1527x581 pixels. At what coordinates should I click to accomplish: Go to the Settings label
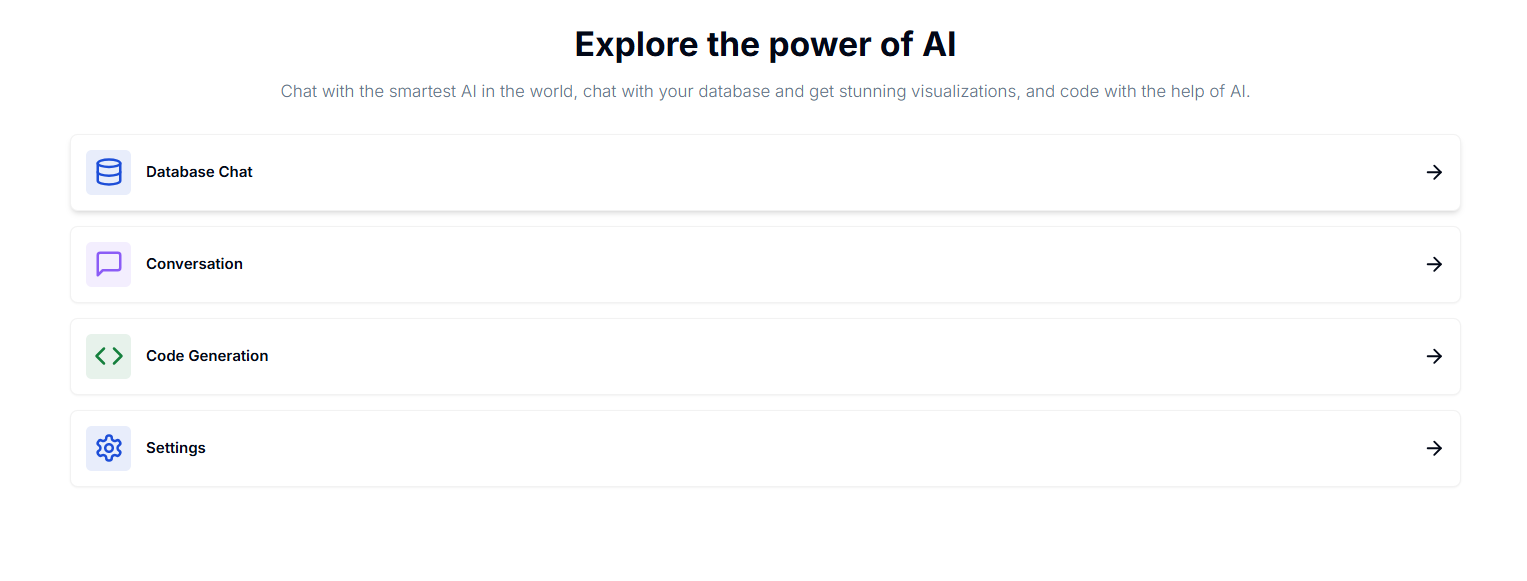[176, 448]
